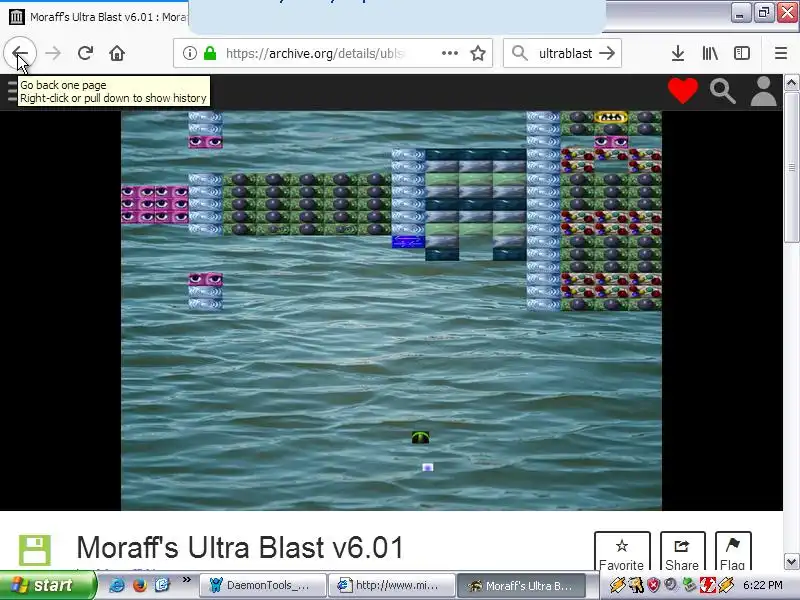Expand the Quick Launch chevron overflow

tap(186, 580)
